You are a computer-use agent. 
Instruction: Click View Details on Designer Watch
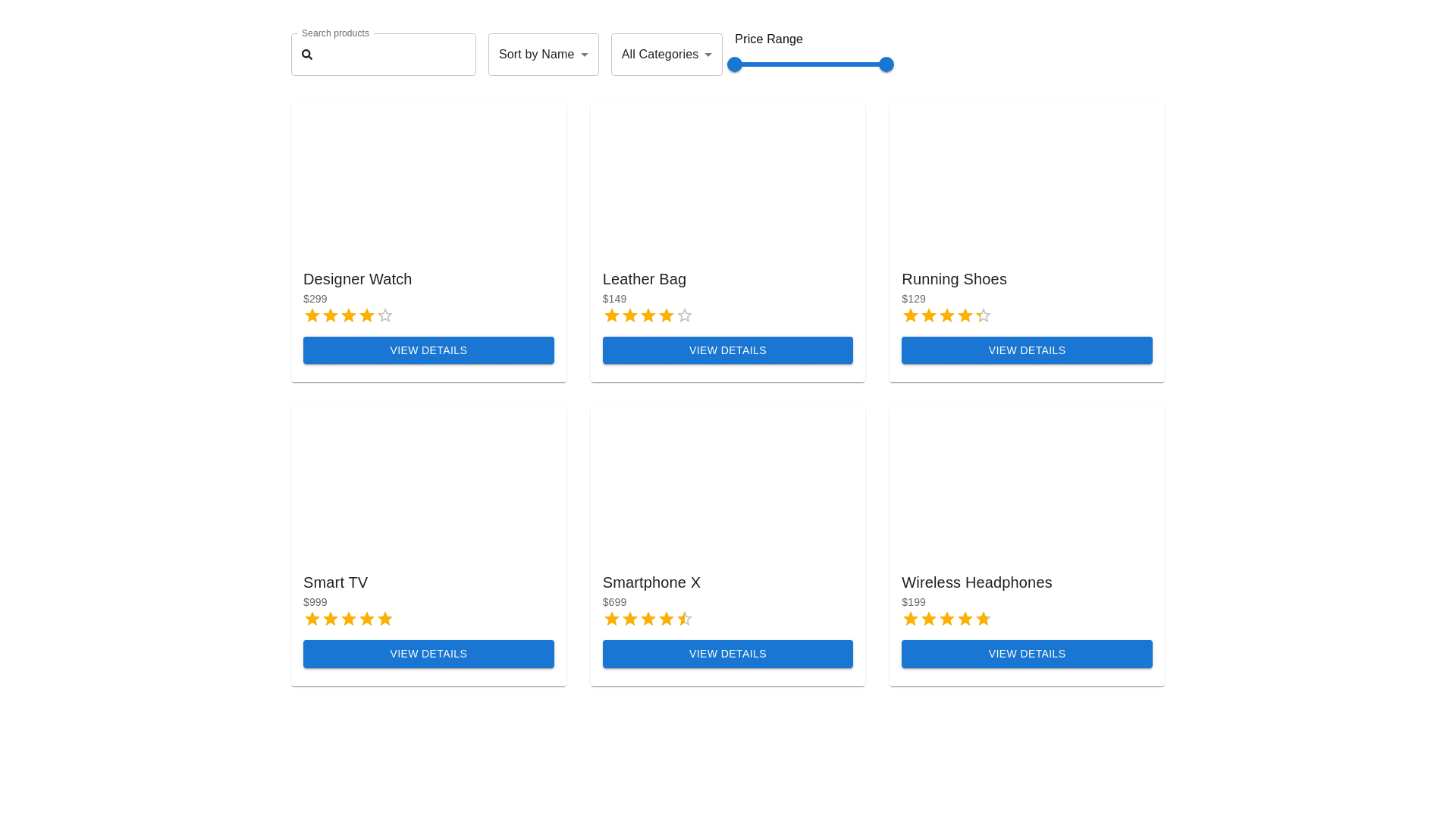coord(428,350)
